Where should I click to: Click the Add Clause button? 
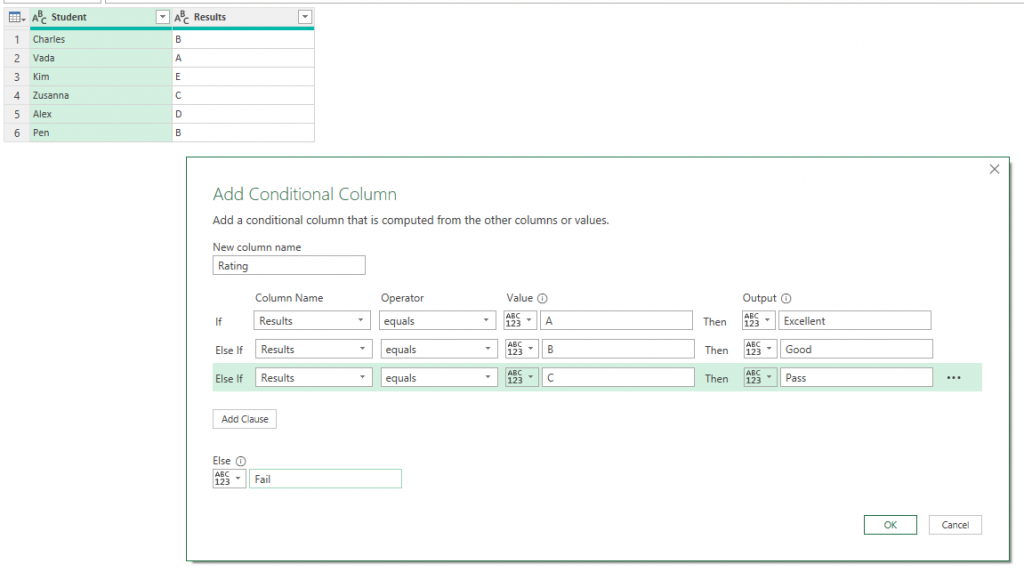tap(244, 420)
